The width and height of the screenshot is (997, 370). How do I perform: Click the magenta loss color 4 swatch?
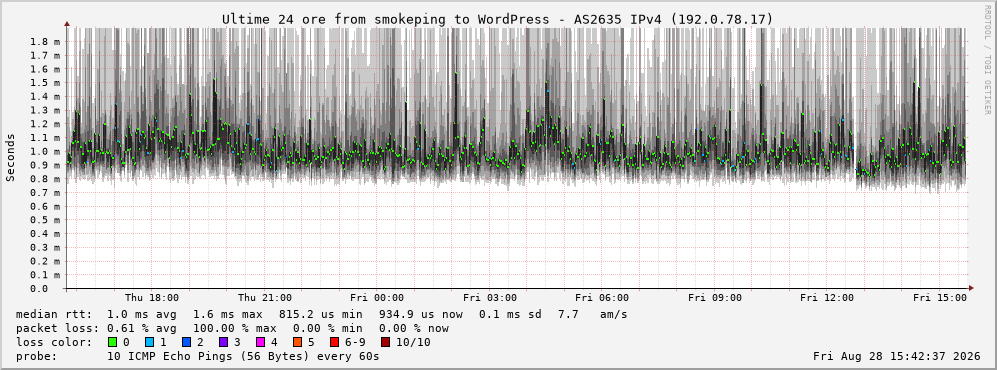pos(259,343)
